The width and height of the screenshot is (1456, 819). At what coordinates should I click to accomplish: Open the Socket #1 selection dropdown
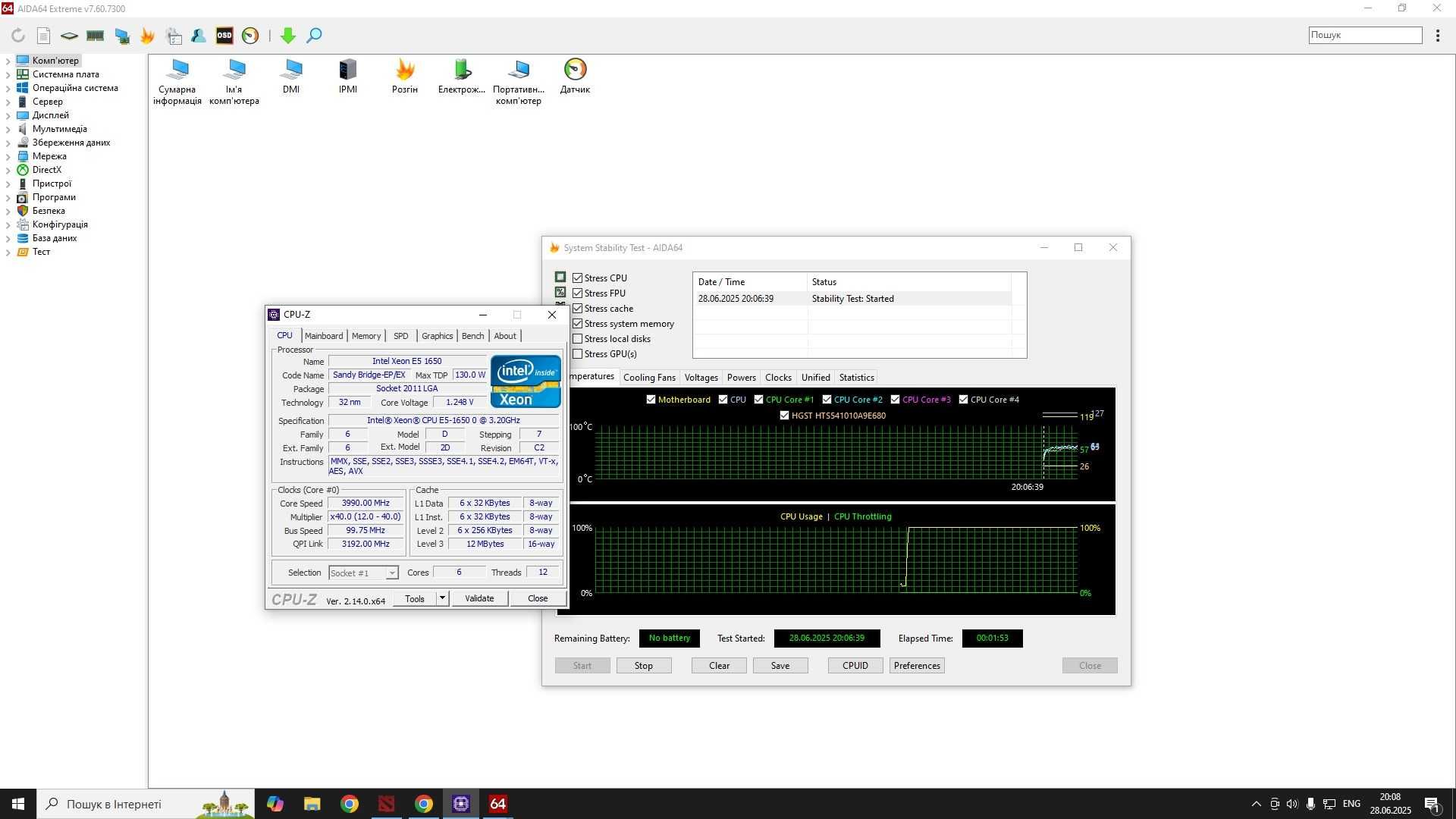tap(363, 573)
